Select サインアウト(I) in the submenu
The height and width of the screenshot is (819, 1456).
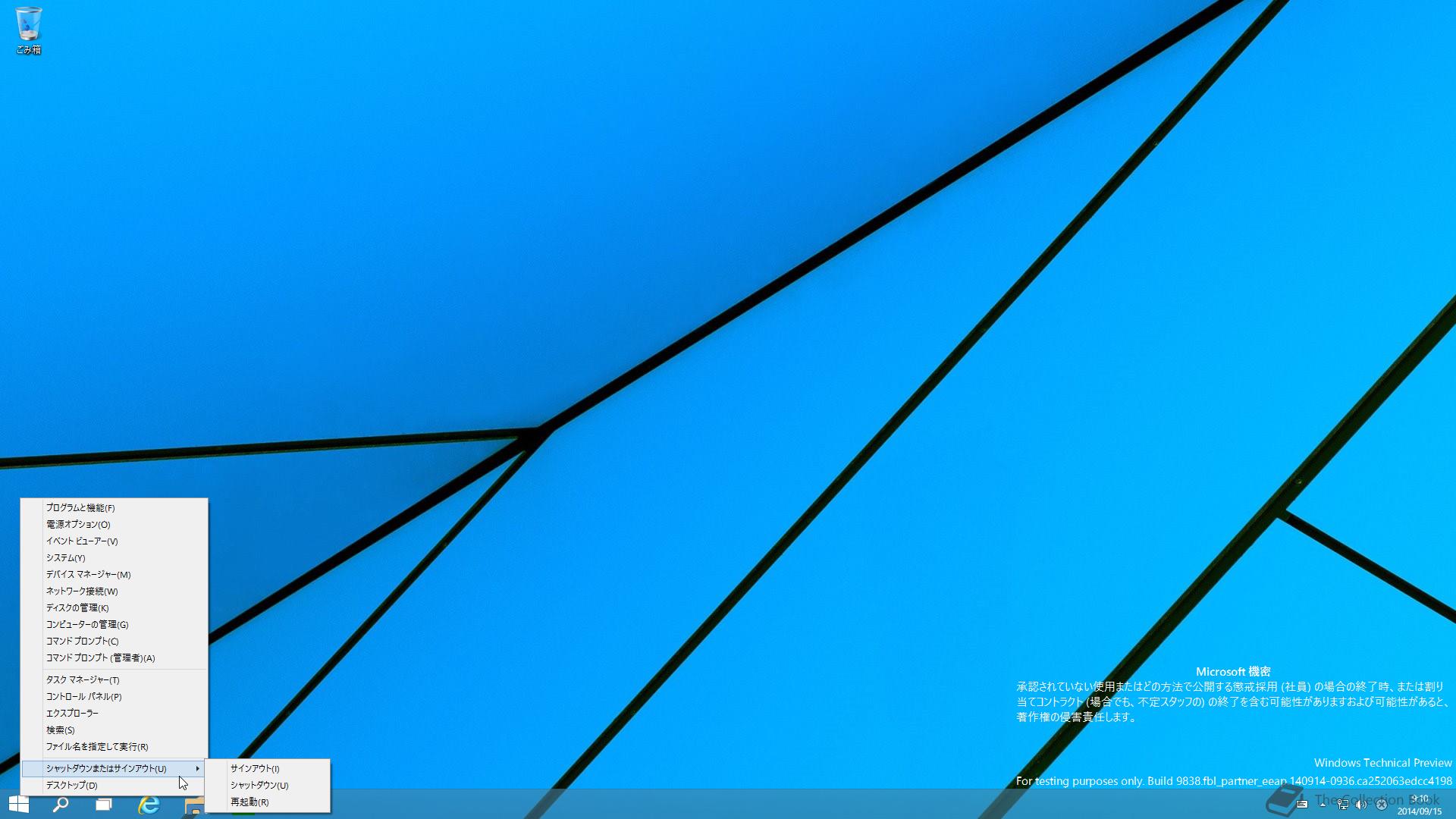268,769
